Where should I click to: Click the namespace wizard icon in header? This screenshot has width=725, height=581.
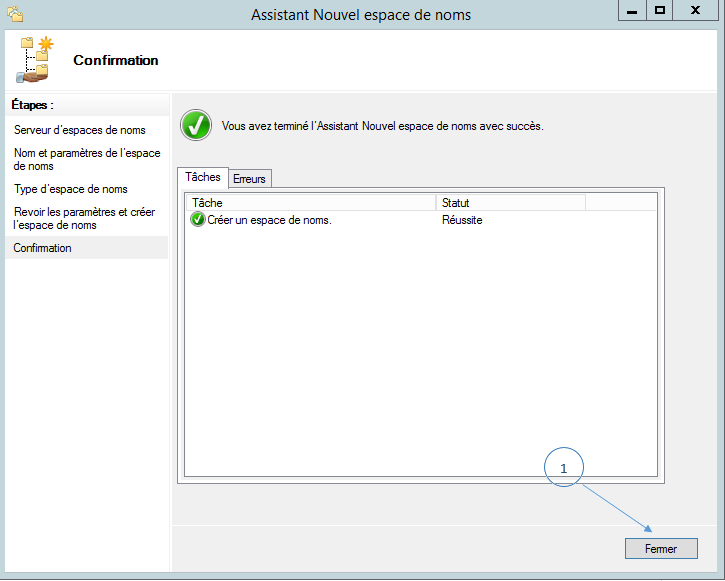[x=36, y=60]
